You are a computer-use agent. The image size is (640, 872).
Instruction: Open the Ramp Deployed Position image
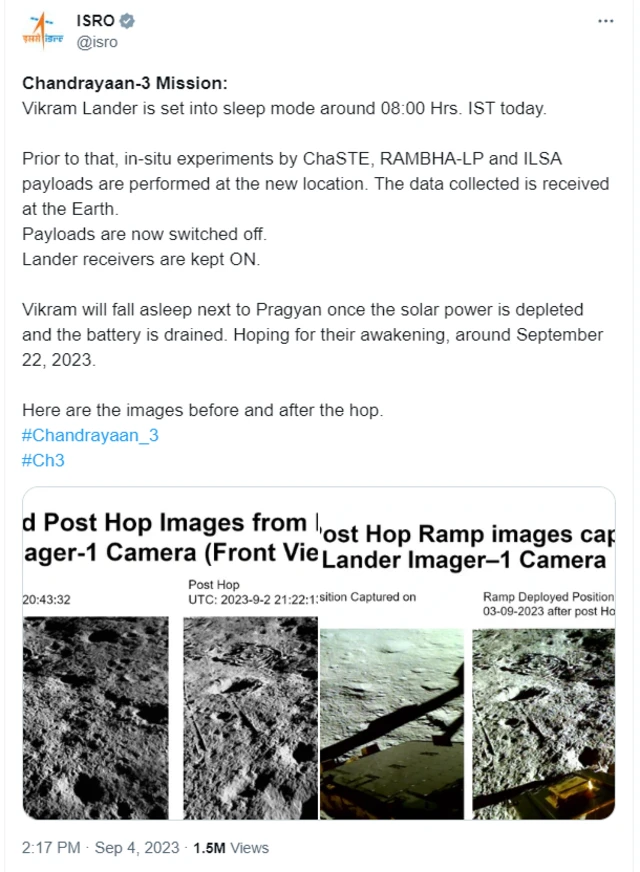click(x=543, y=724)
